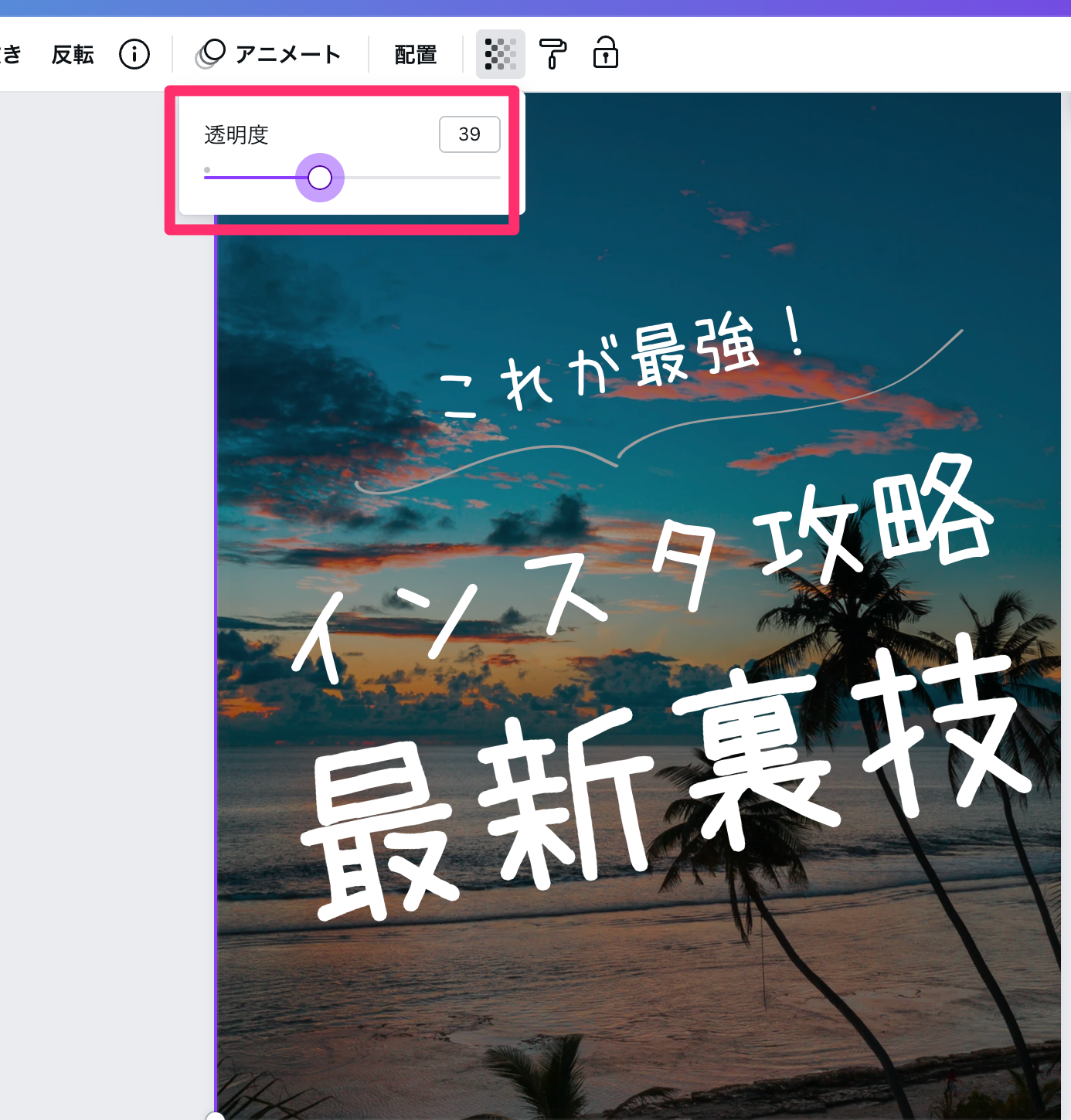
Task: Open the info icon in toolbar
Action: (134, 55)
